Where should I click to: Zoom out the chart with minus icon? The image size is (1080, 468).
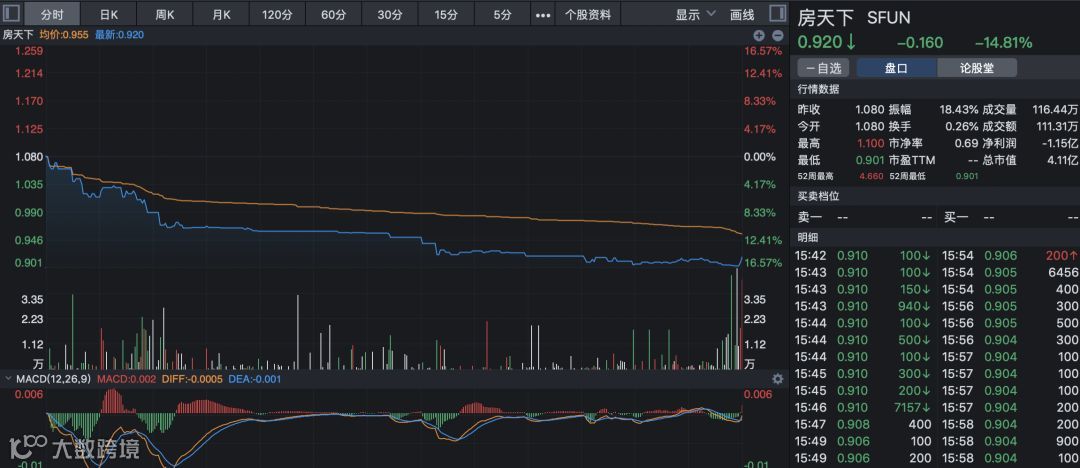778,35
